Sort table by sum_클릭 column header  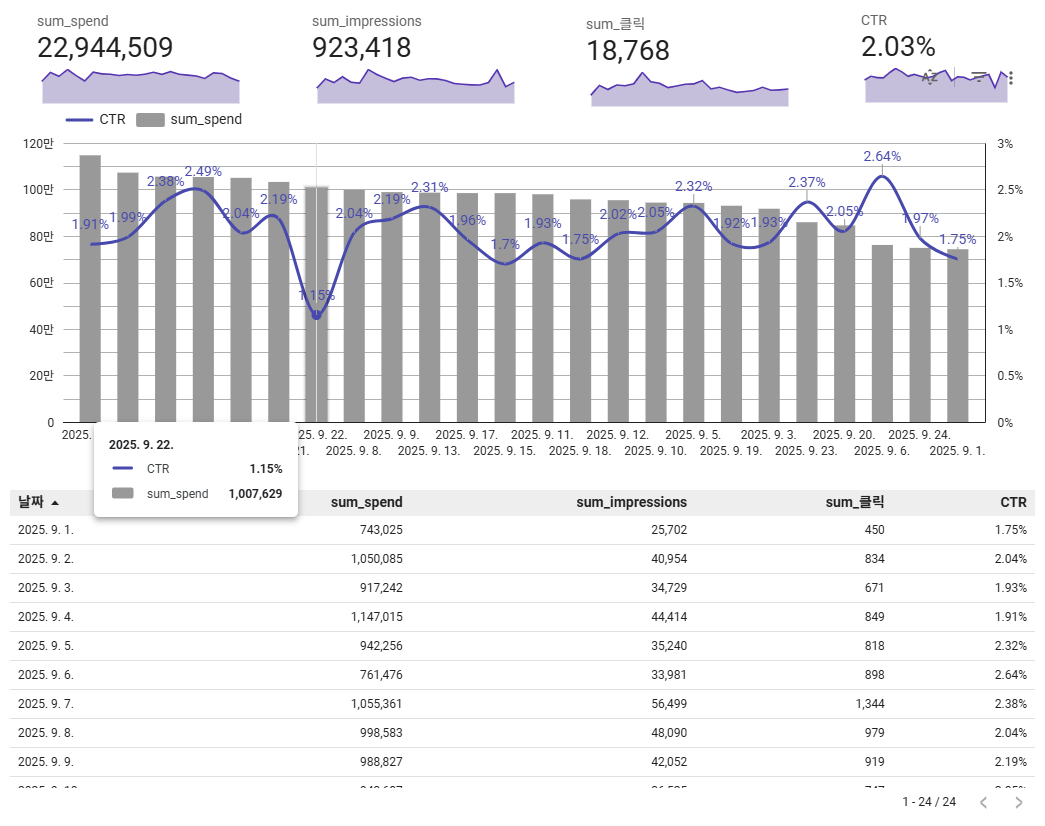pos(854,503)
